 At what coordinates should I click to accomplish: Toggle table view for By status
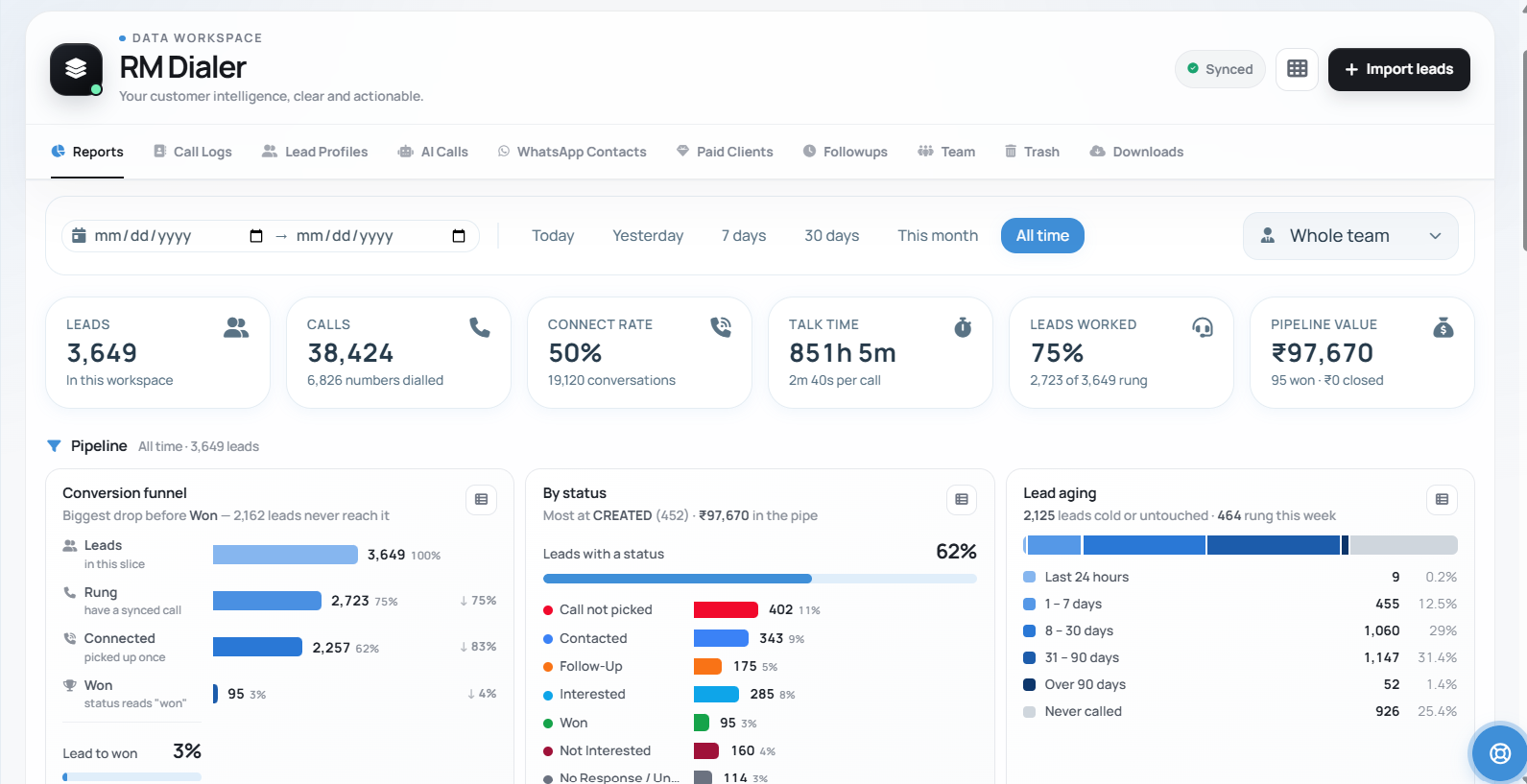962,500
